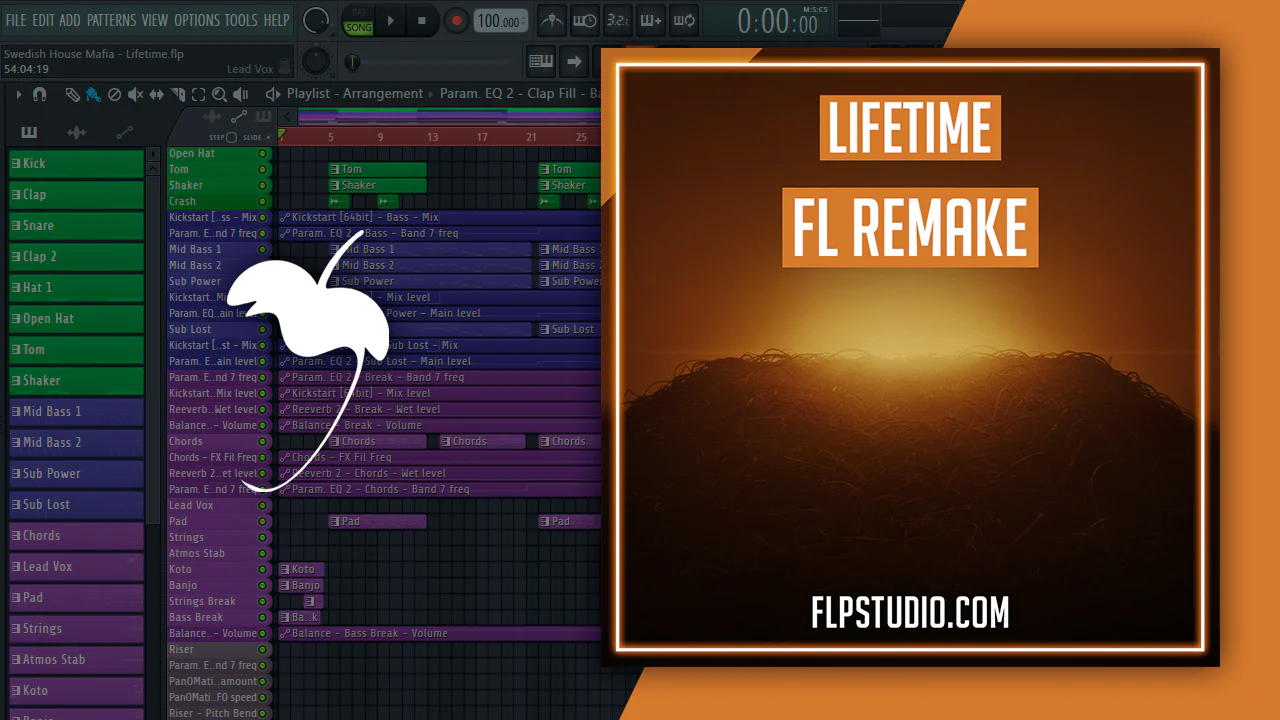The image size is (1280, 720).
Task: Open the Playlist - Arrangement selector
Action: point(355,94)
